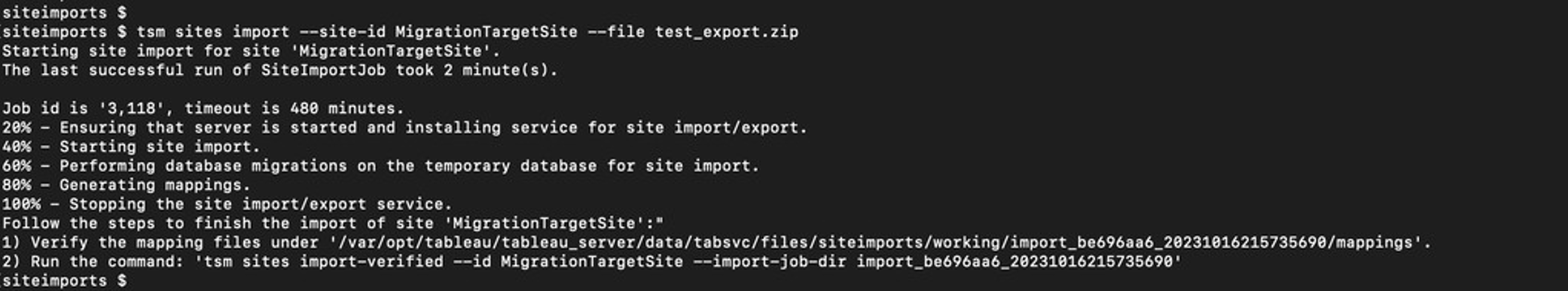Click the 100% Stopping service line
The height and width of the screenshot is (291, 1568).
tap(227, 204)
